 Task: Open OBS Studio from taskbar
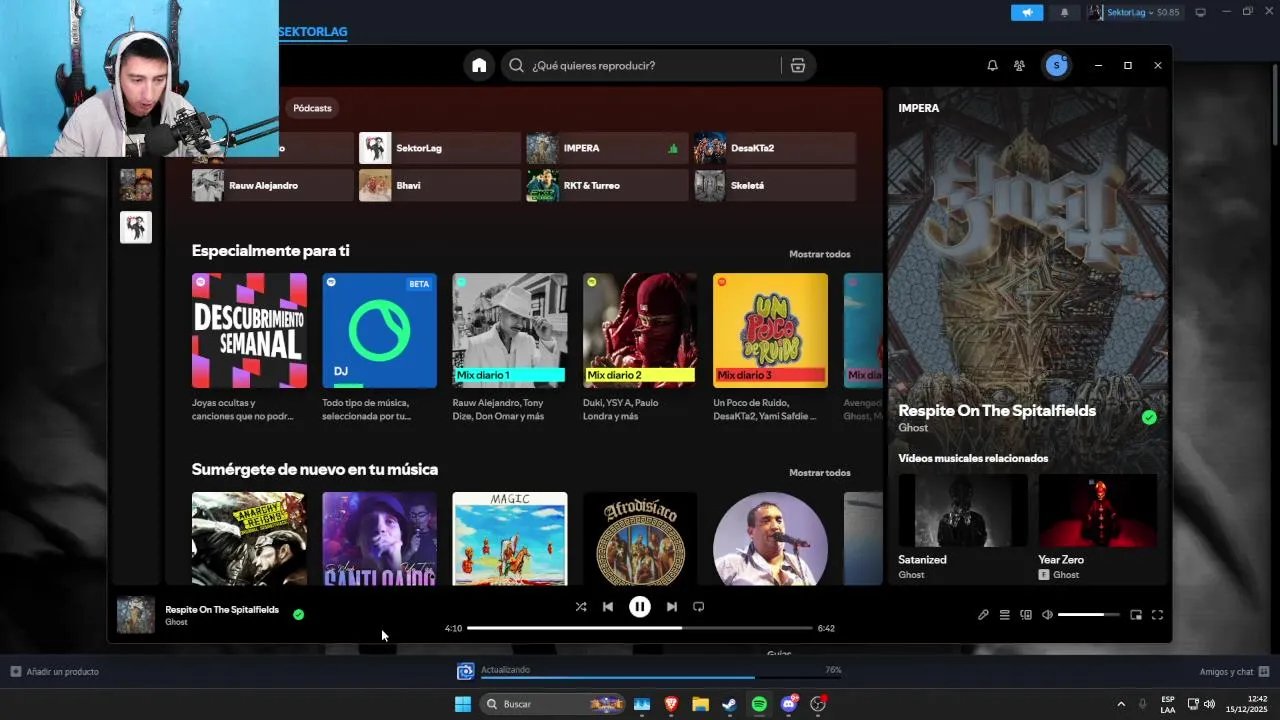tap(818, 704)
